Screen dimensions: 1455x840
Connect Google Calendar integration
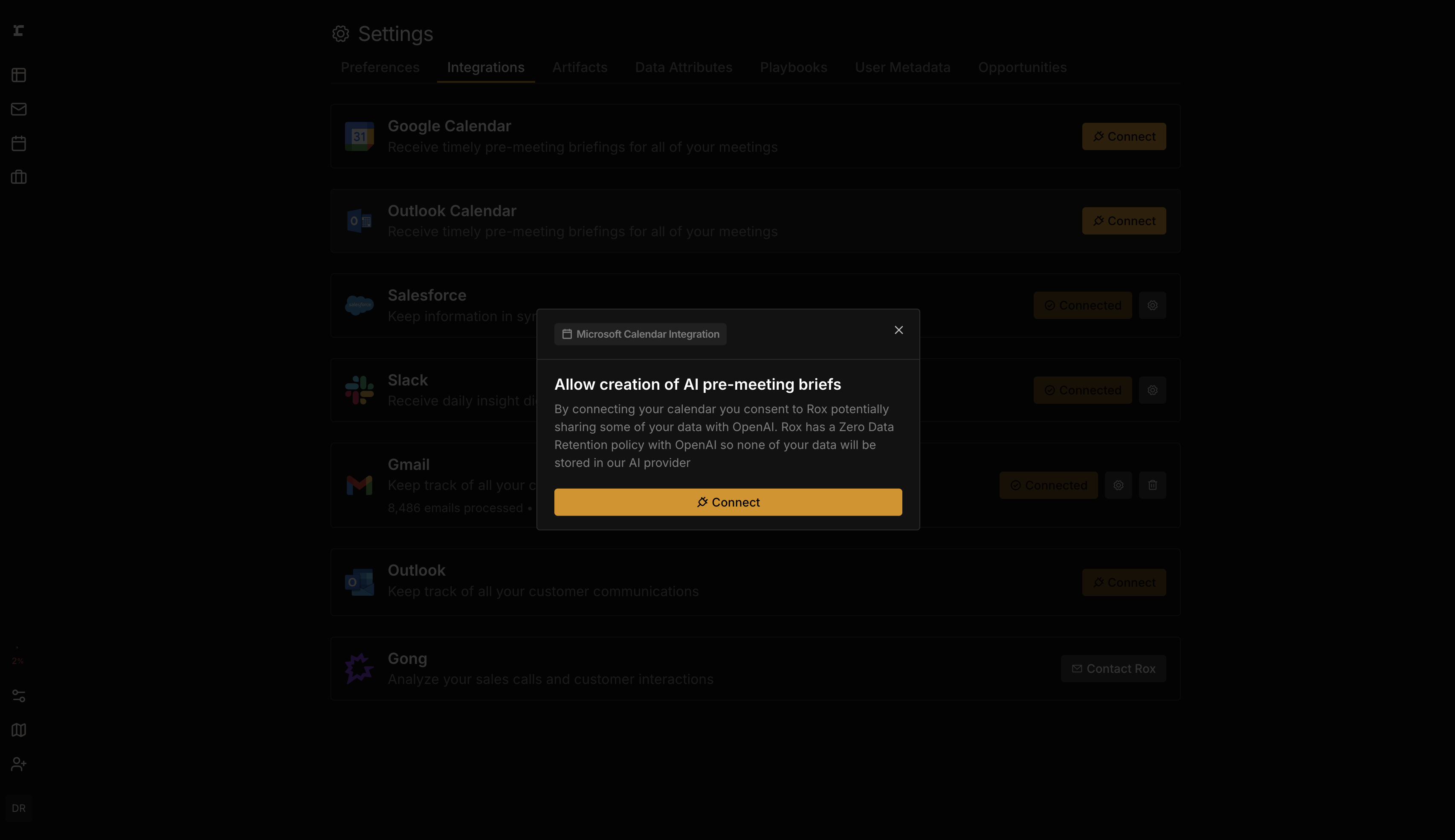tap(1123, 136)
